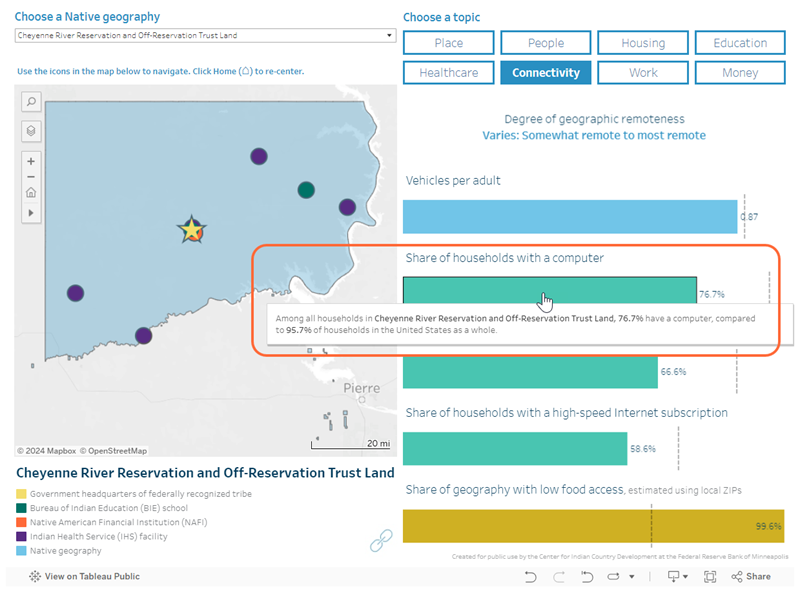
Task: Select the Healthcare topic
Action: [448, 72]
